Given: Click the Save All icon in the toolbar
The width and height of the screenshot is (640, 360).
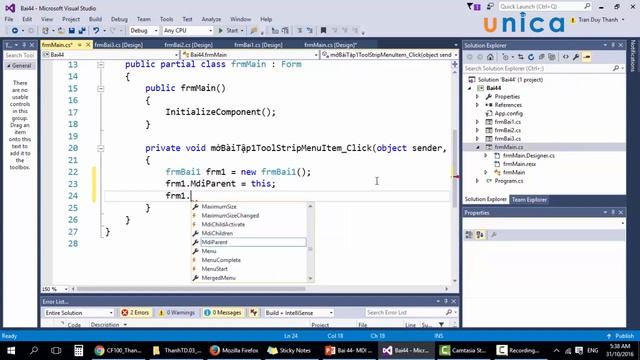Looking at the screenshot, I should [82, 31].
